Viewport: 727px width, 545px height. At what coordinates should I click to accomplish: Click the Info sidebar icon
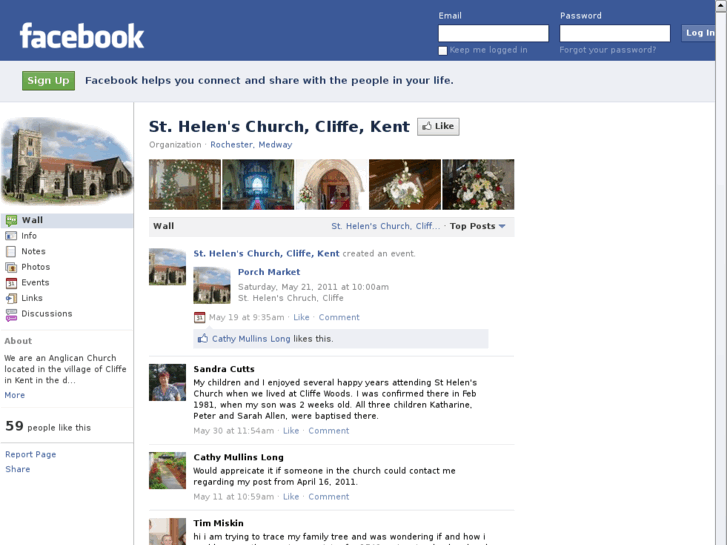tap(11, 236)
